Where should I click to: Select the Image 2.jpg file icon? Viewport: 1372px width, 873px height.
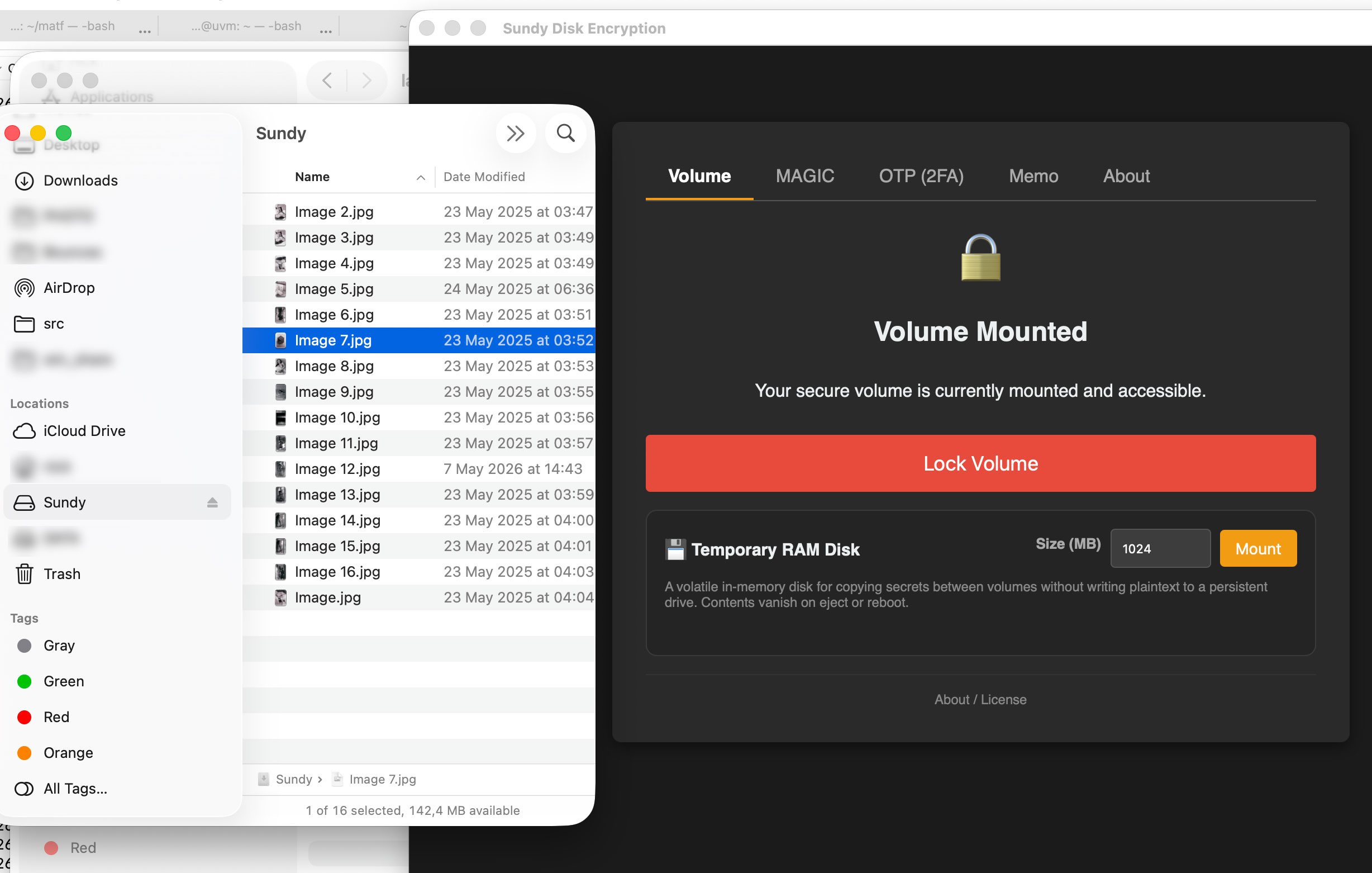(x=280, y=212)
